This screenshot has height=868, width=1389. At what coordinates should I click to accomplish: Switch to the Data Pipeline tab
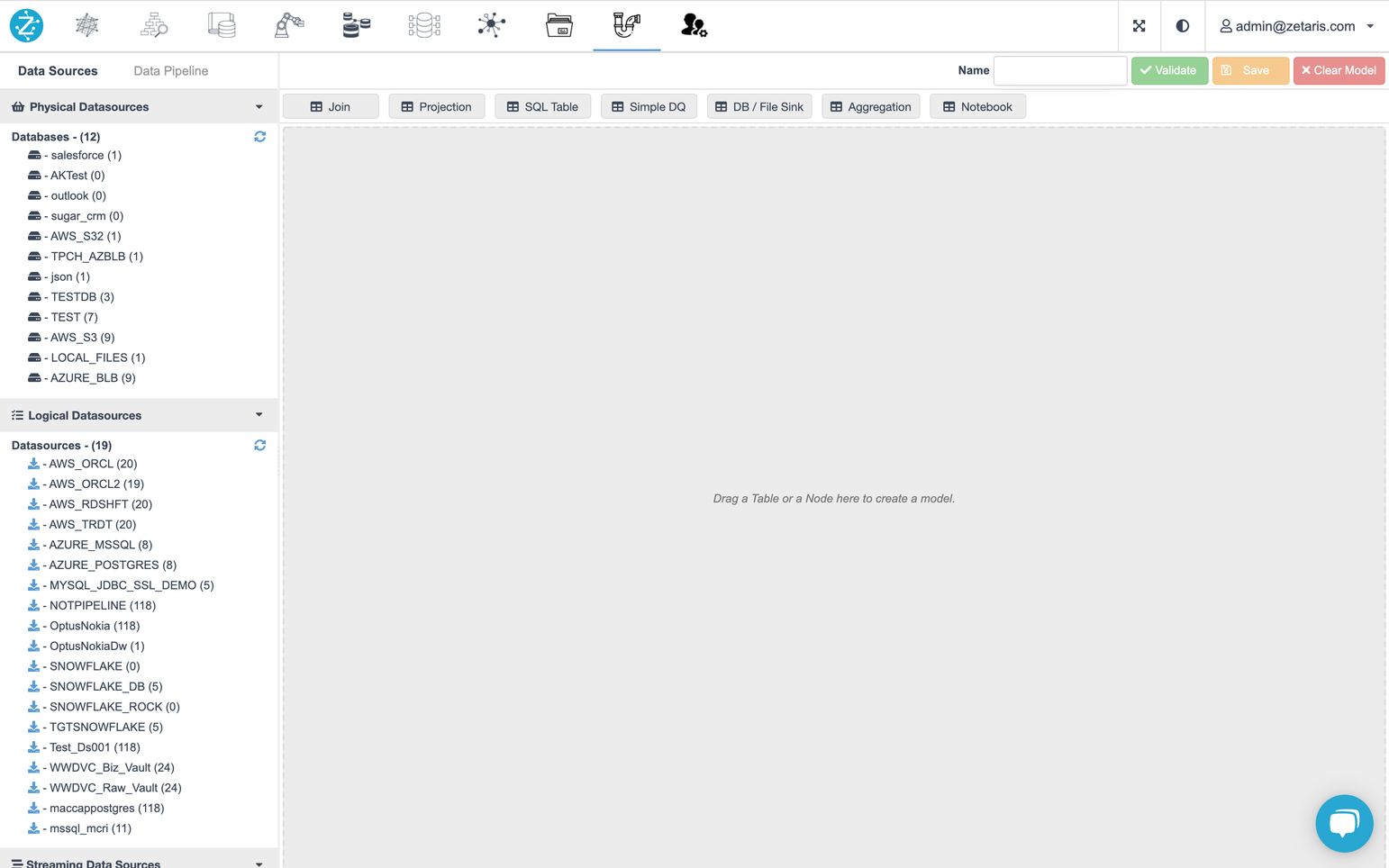[x=170, y=70]
